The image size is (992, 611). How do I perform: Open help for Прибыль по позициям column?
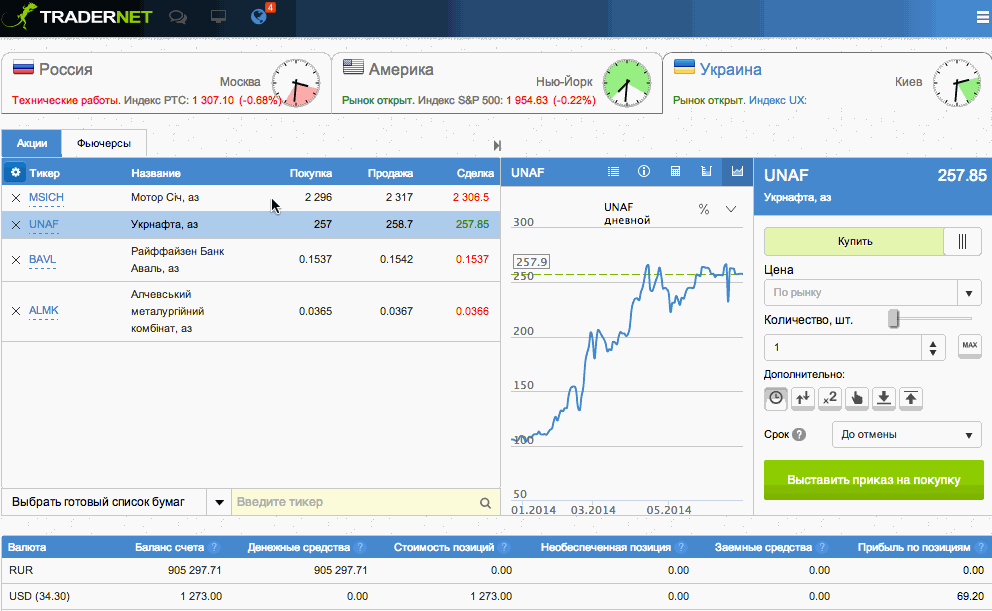pyautogui.click(x=980, y=547)
